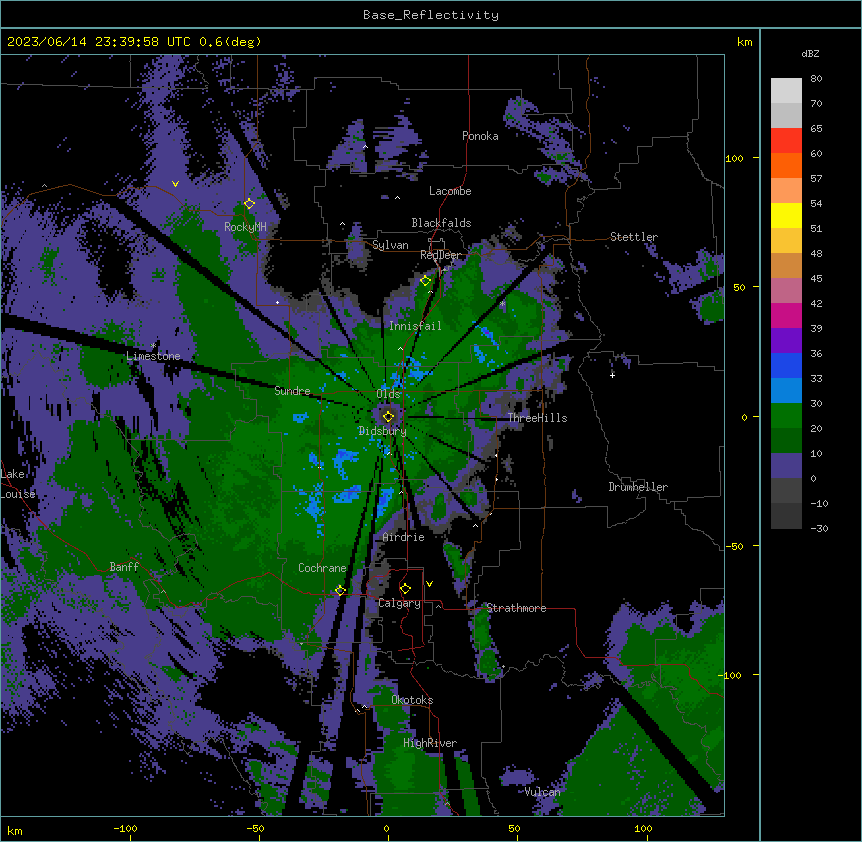Click the Lacombe town label
Viewport: 862px width, 842px height.
pyautogui.click(x=450, y=191)
